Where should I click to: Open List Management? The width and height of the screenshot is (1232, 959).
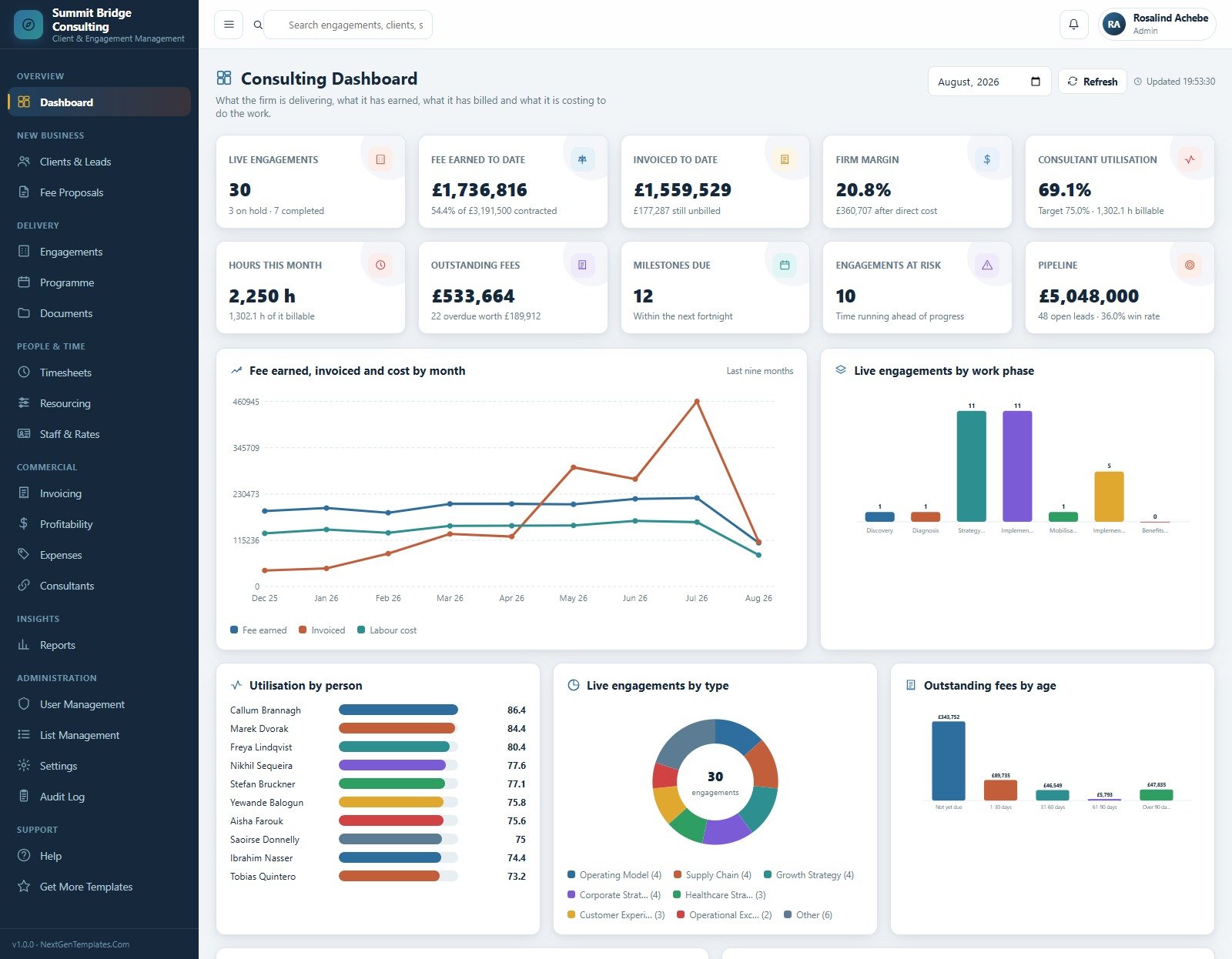[99, 735]
